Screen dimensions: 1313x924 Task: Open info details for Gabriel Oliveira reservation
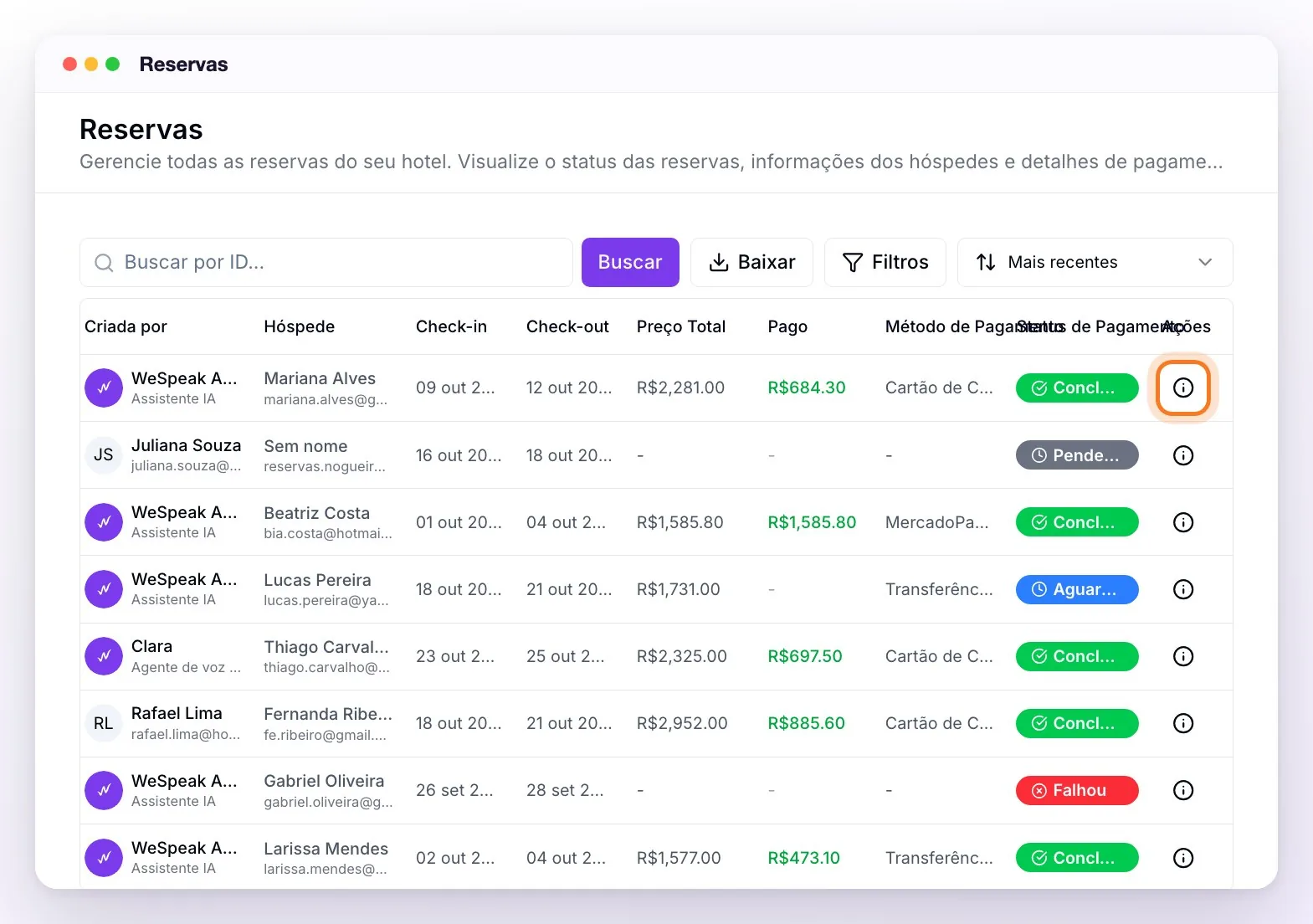pos(1182,790)
